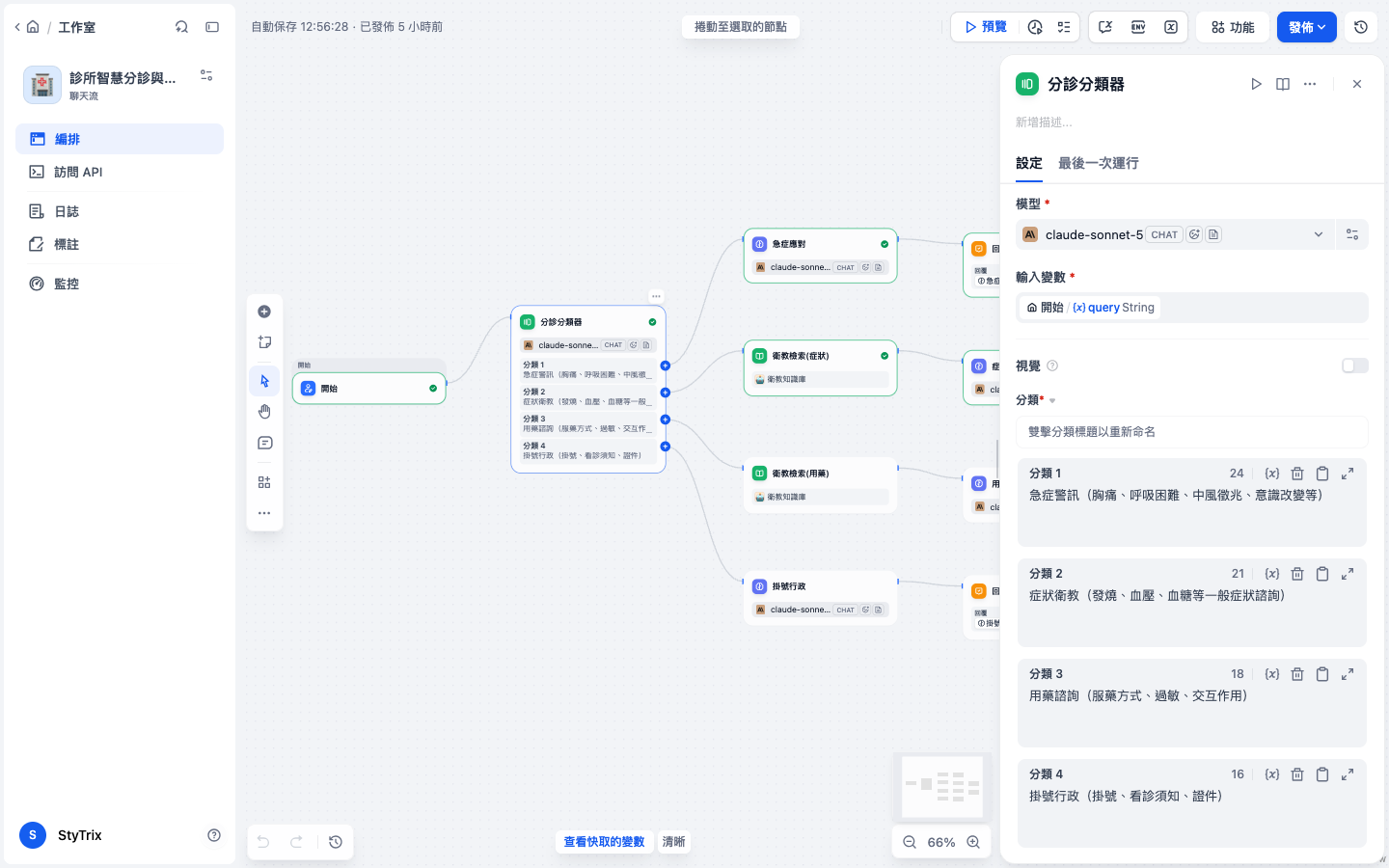Image resolution: width=1389 pixels, height=868 pixels.
Task: Open model parameter settings icon
Action: pos(1352,234)
